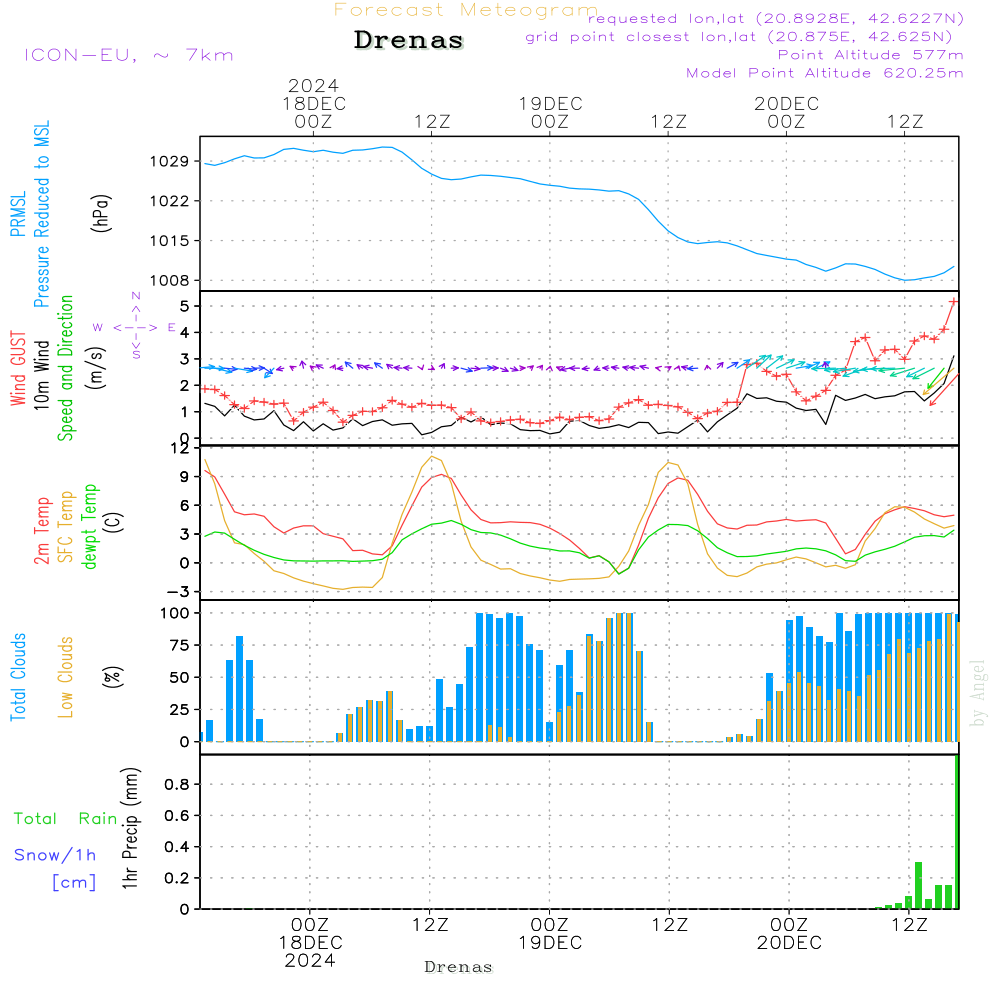Select the "12" temperature tick value
1000x1000 pixels.
coord(180,449)
